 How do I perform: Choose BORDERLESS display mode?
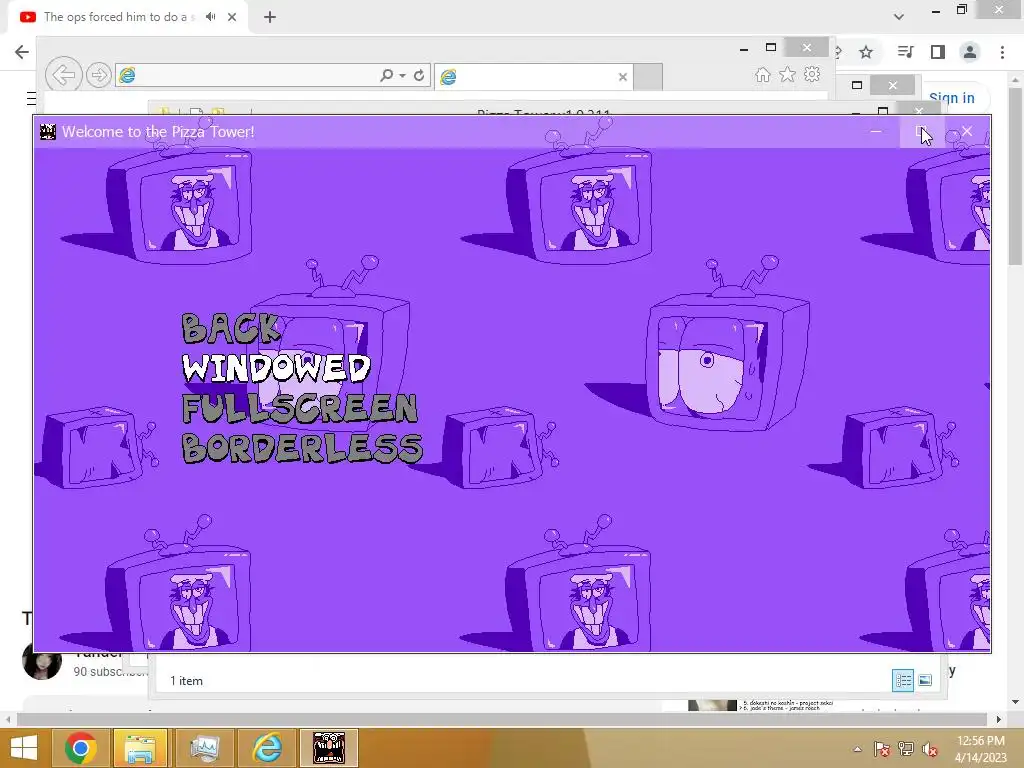click(302, 448)
